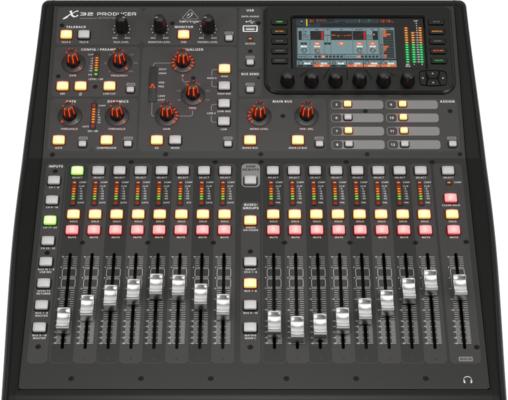Tap the left arrow on the navigation pad
Image resolution: width=508 pixels, height=400 pixels.
pyautogui.click(x=424, y=78)
